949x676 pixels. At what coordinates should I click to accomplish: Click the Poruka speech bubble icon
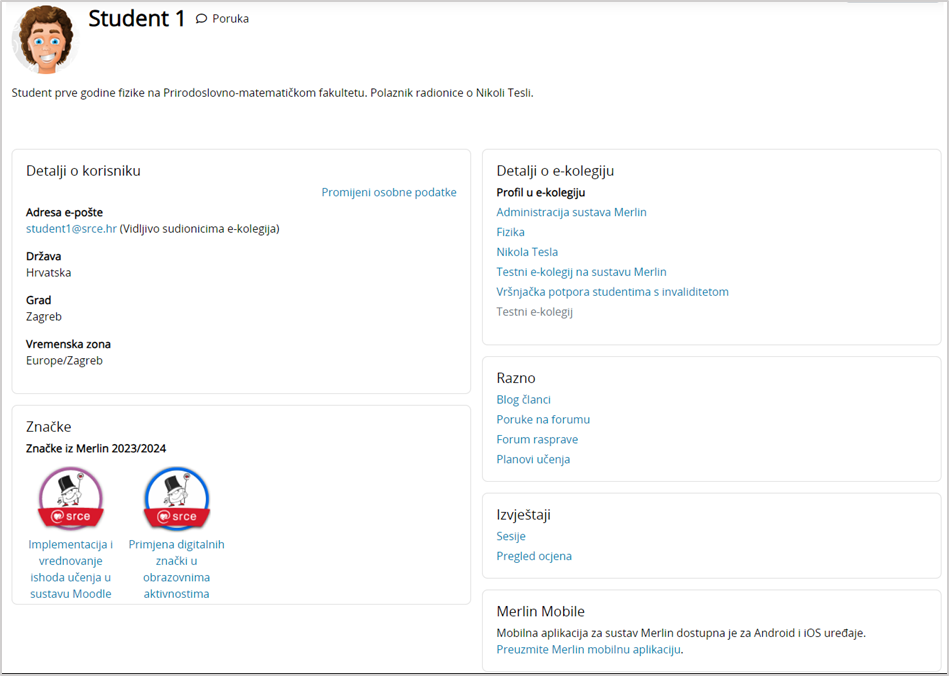tap(201, 19)
